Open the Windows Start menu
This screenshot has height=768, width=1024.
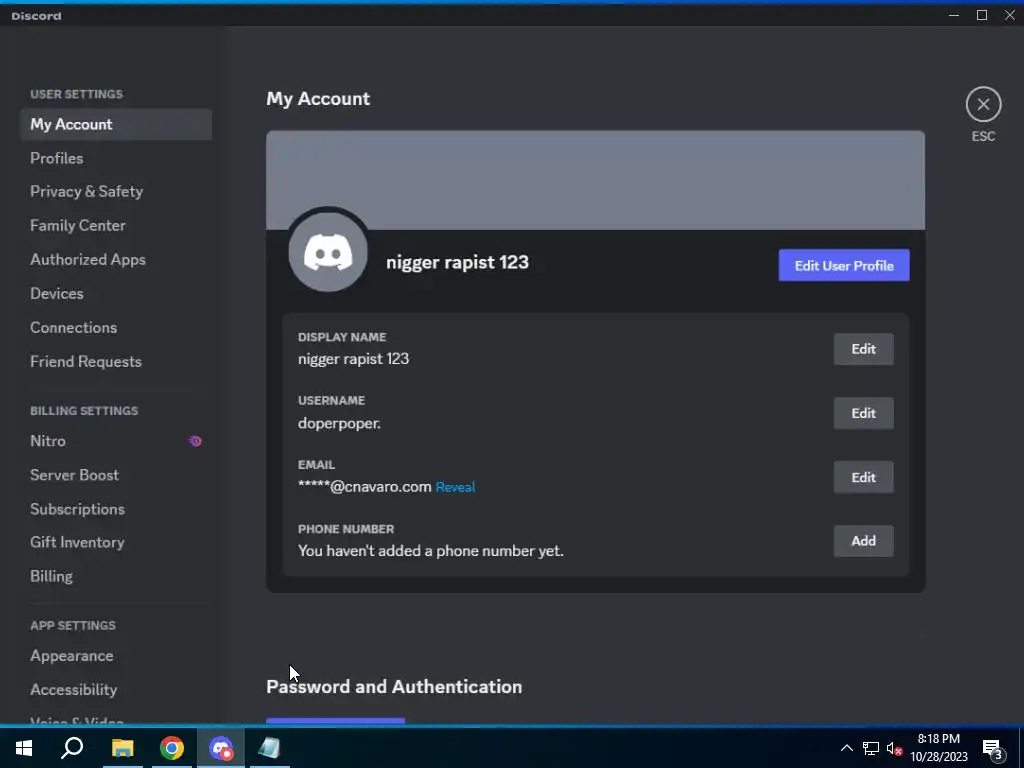click(x=24, y=748)
